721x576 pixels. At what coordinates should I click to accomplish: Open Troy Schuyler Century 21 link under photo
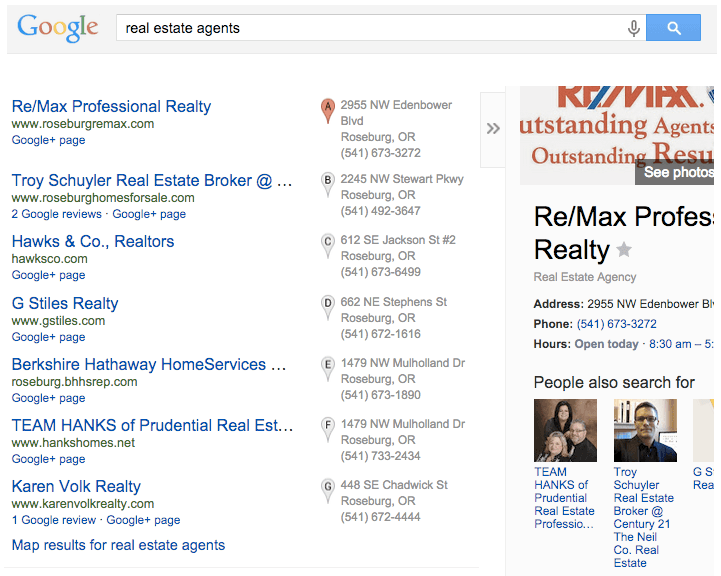643,517
